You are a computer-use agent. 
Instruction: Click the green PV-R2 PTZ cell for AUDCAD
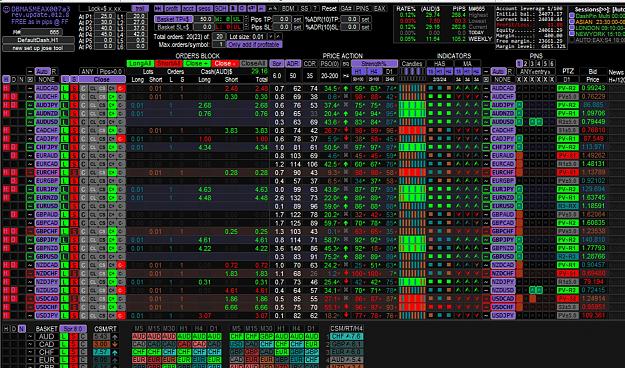pos(567,88)
